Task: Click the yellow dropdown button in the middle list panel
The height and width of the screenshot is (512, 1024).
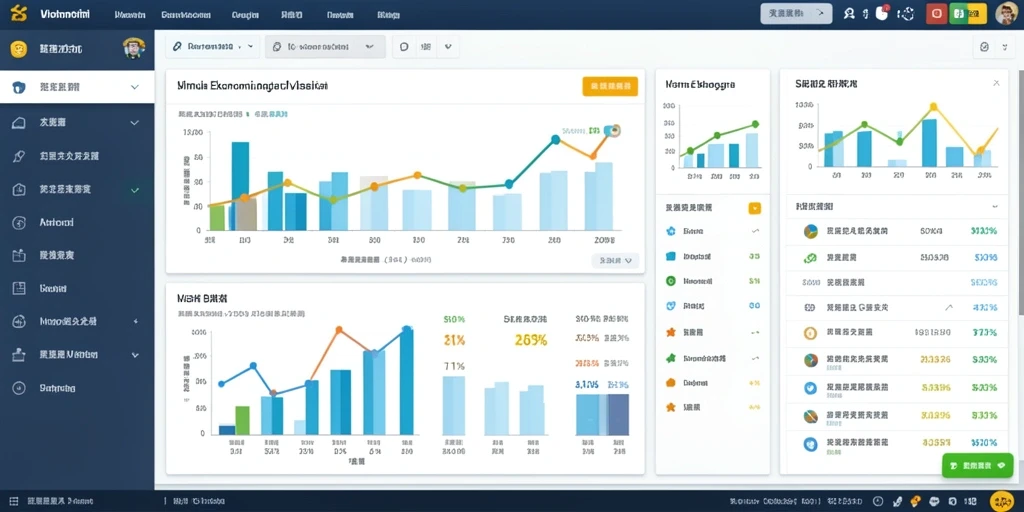Action: [754, 208]
